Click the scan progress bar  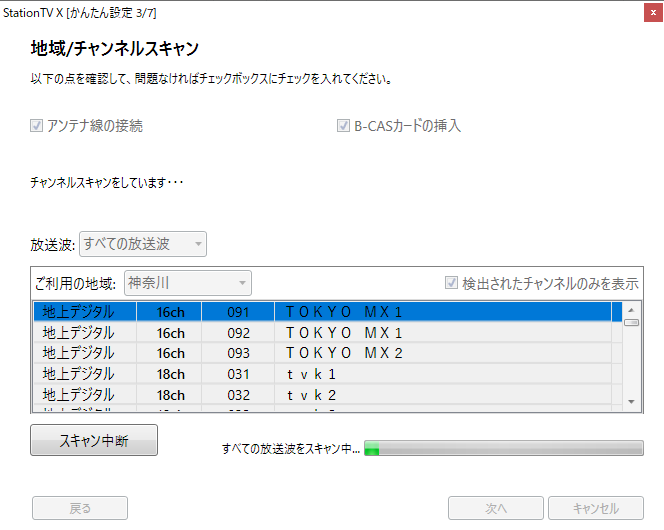pyautogui.click(x=504, y=448)
